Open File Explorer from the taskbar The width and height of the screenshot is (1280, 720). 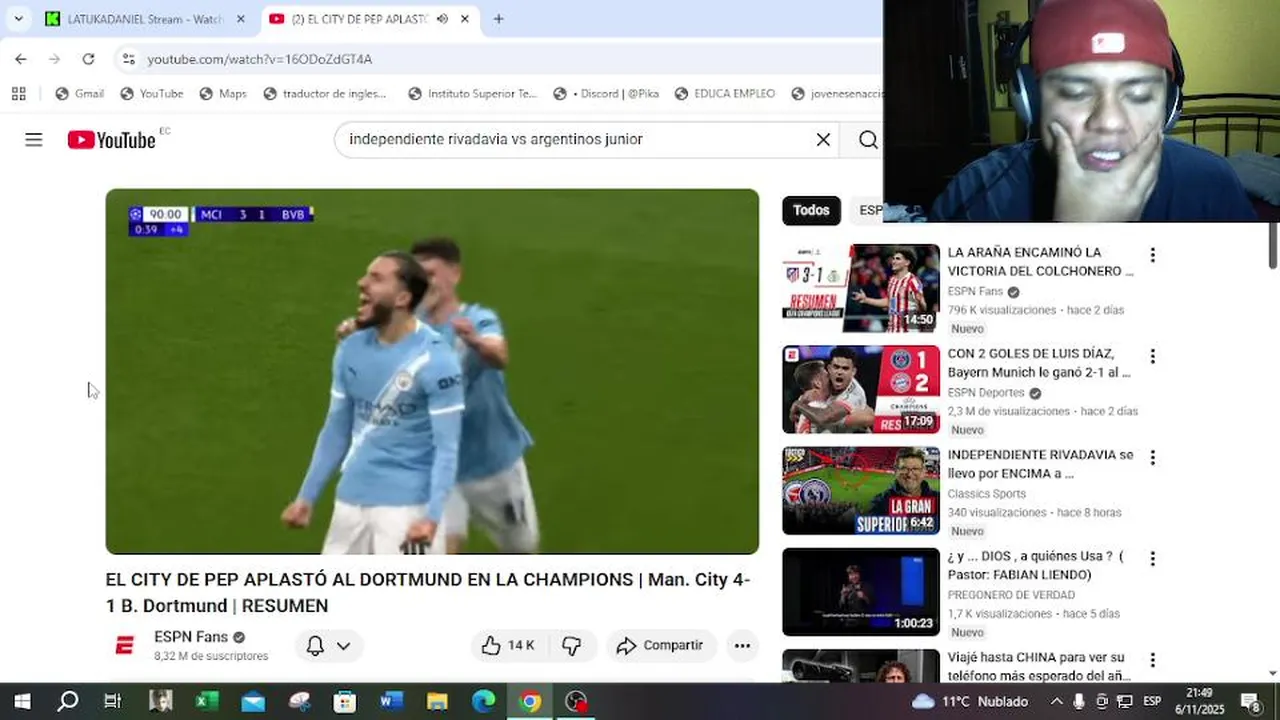437,701
